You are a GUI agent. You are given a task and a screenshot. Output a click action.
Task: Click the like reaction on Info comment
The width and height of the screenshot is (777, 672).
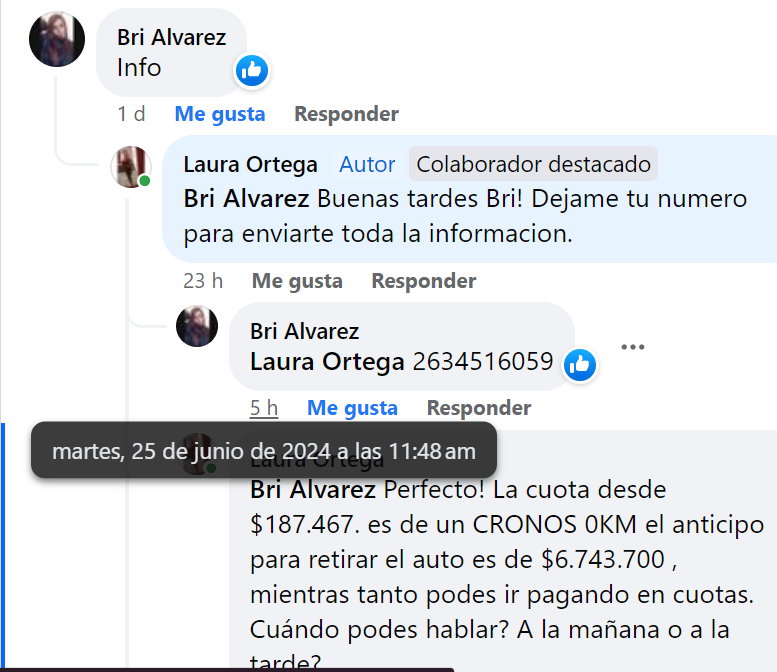252,70
